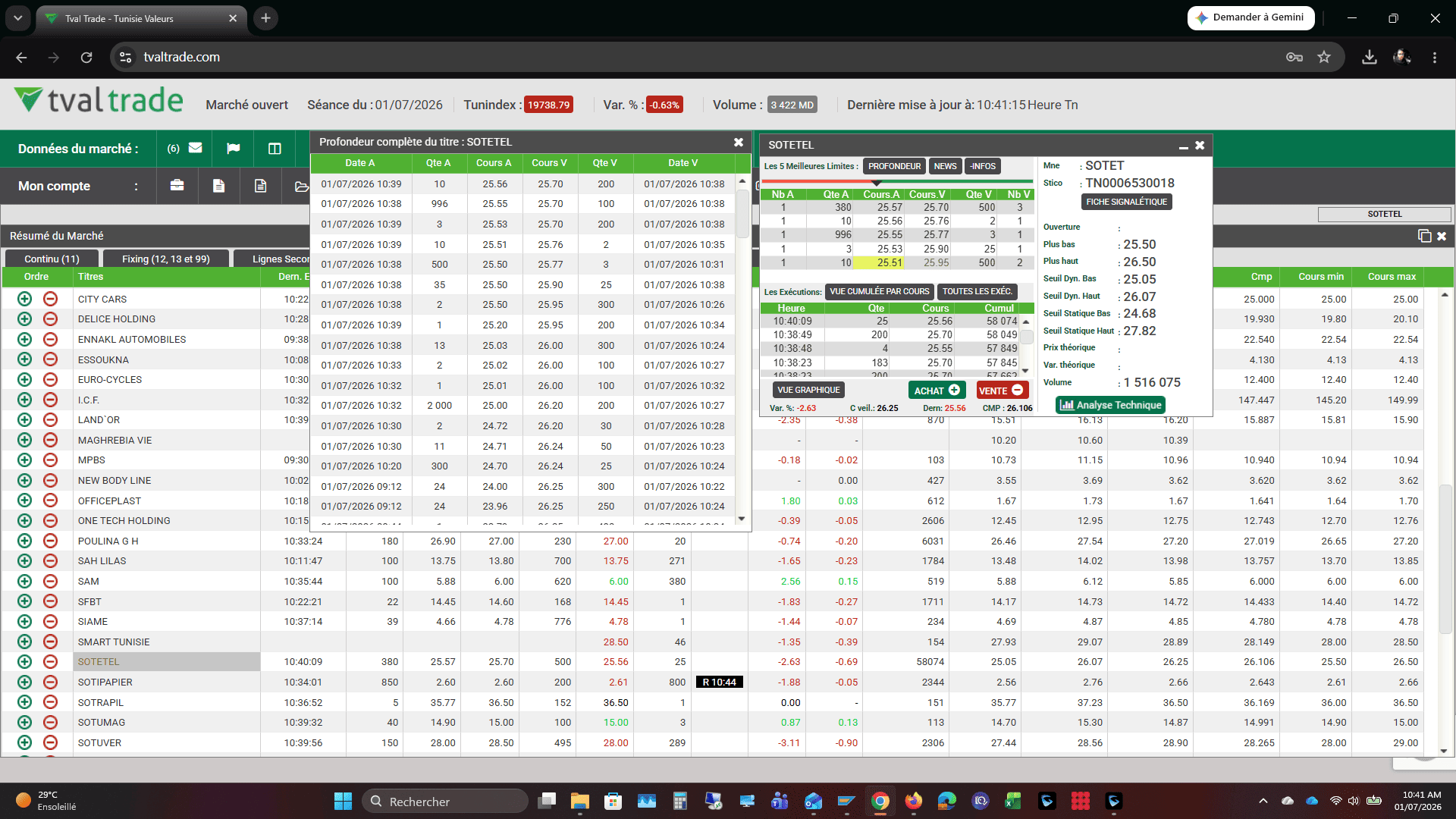Click the green ACHAT button
Screen dimensions: 1456x819
(937, 390)
